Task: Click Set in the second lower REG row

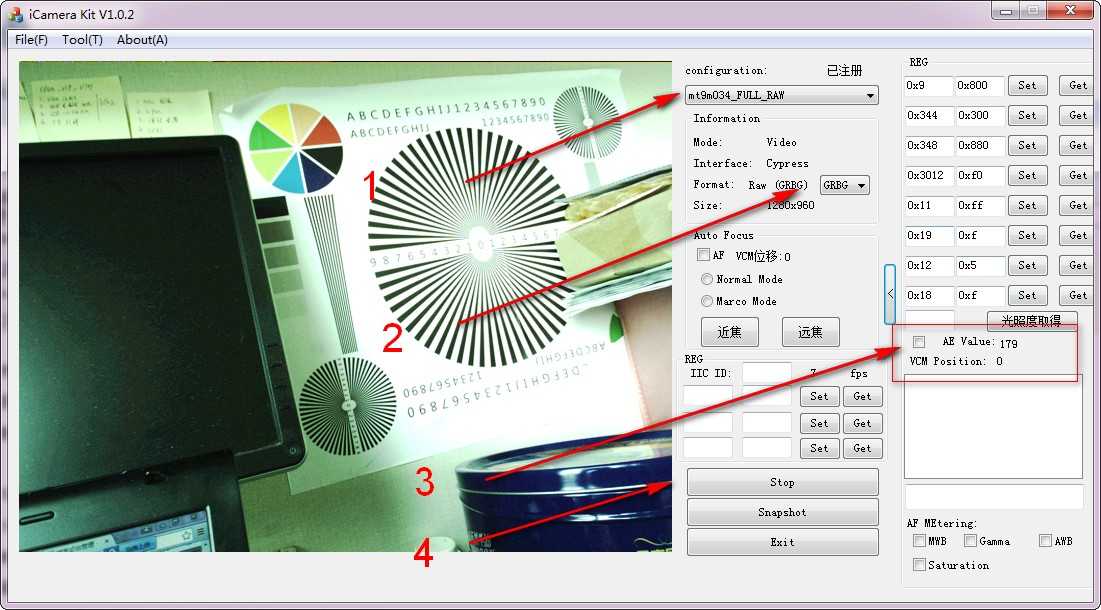Action: tap(819, 423)
